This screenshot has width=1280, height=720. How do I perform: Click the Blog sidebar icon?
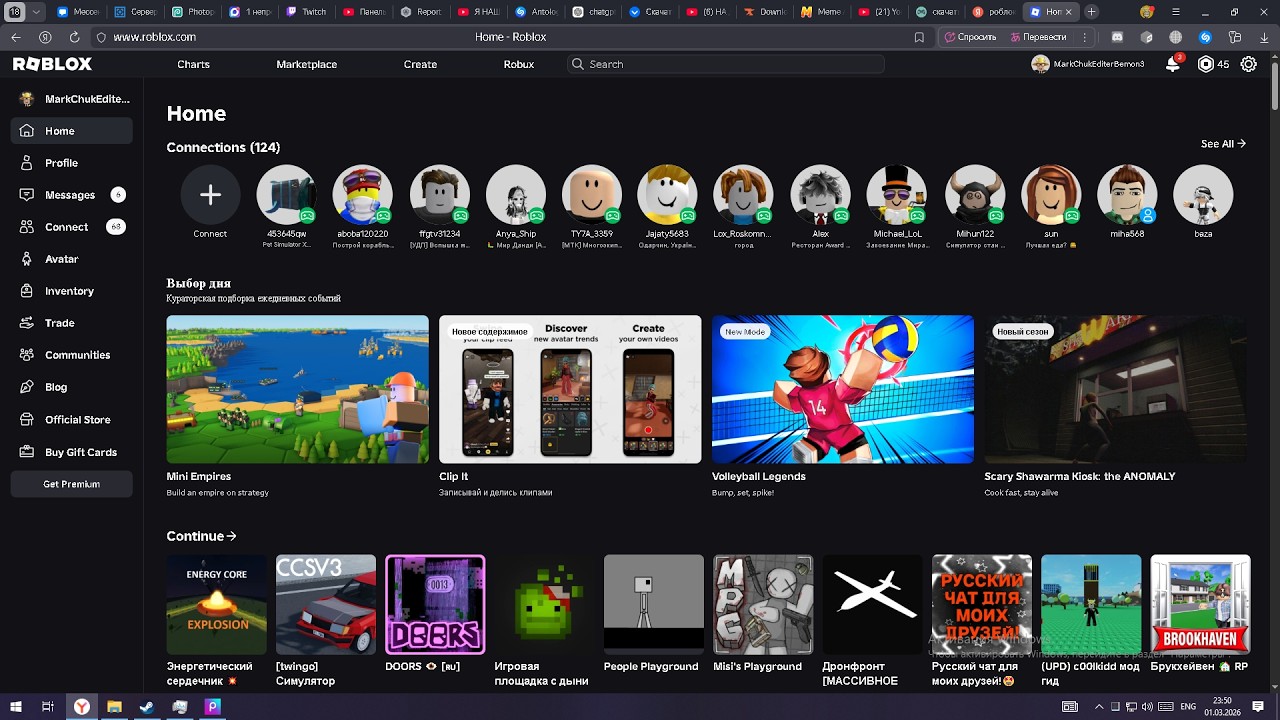[27, 387]
